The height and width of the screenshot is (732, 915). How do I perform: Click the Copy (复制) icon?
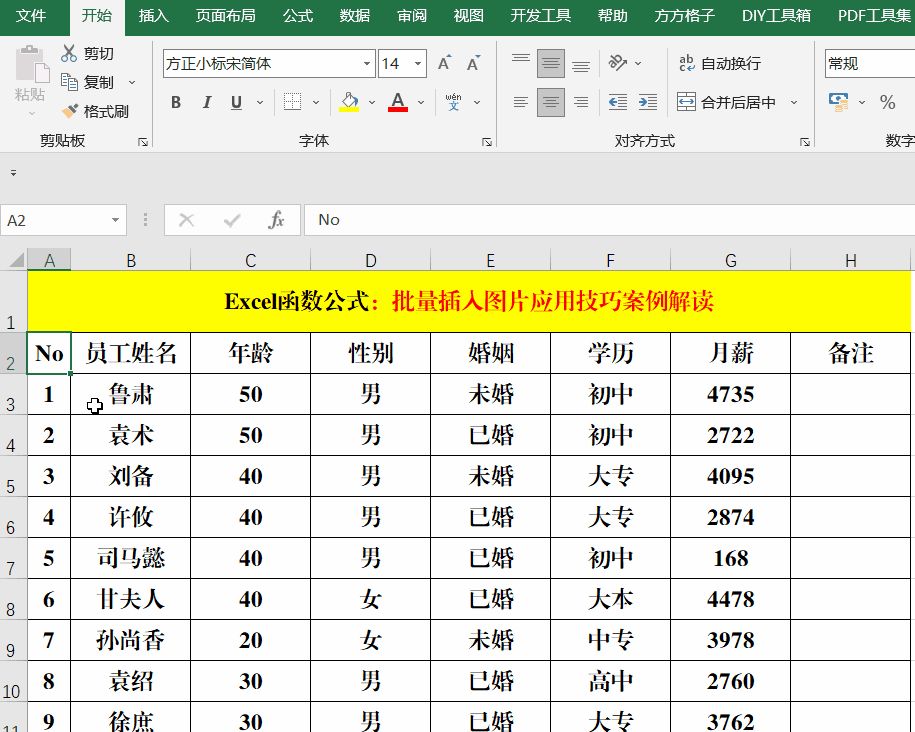68,82
